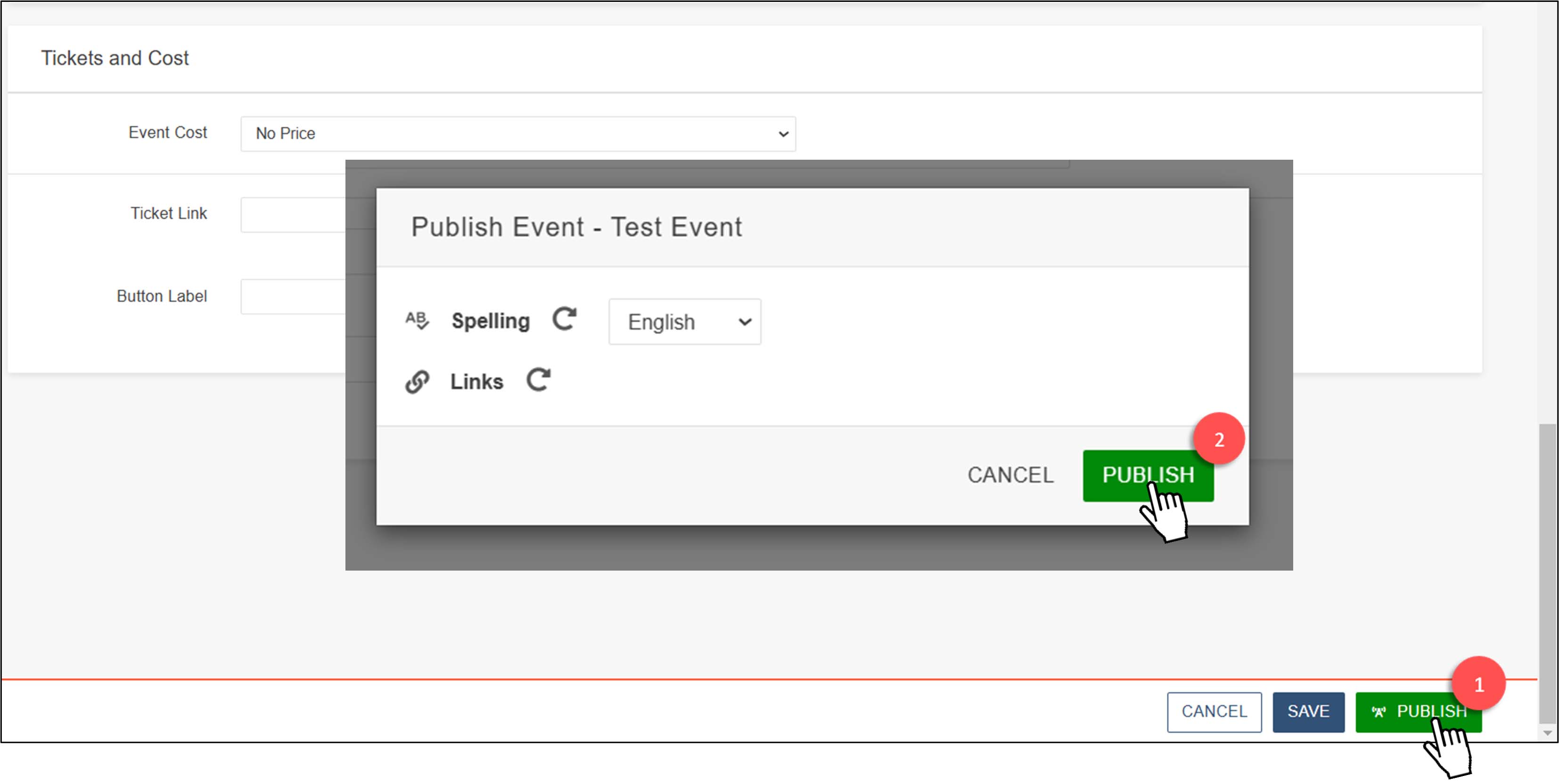The height and width of the screenshot is (784, 1559).
Task: Click the red step badge numbered 2
Action: (1220, 438)
